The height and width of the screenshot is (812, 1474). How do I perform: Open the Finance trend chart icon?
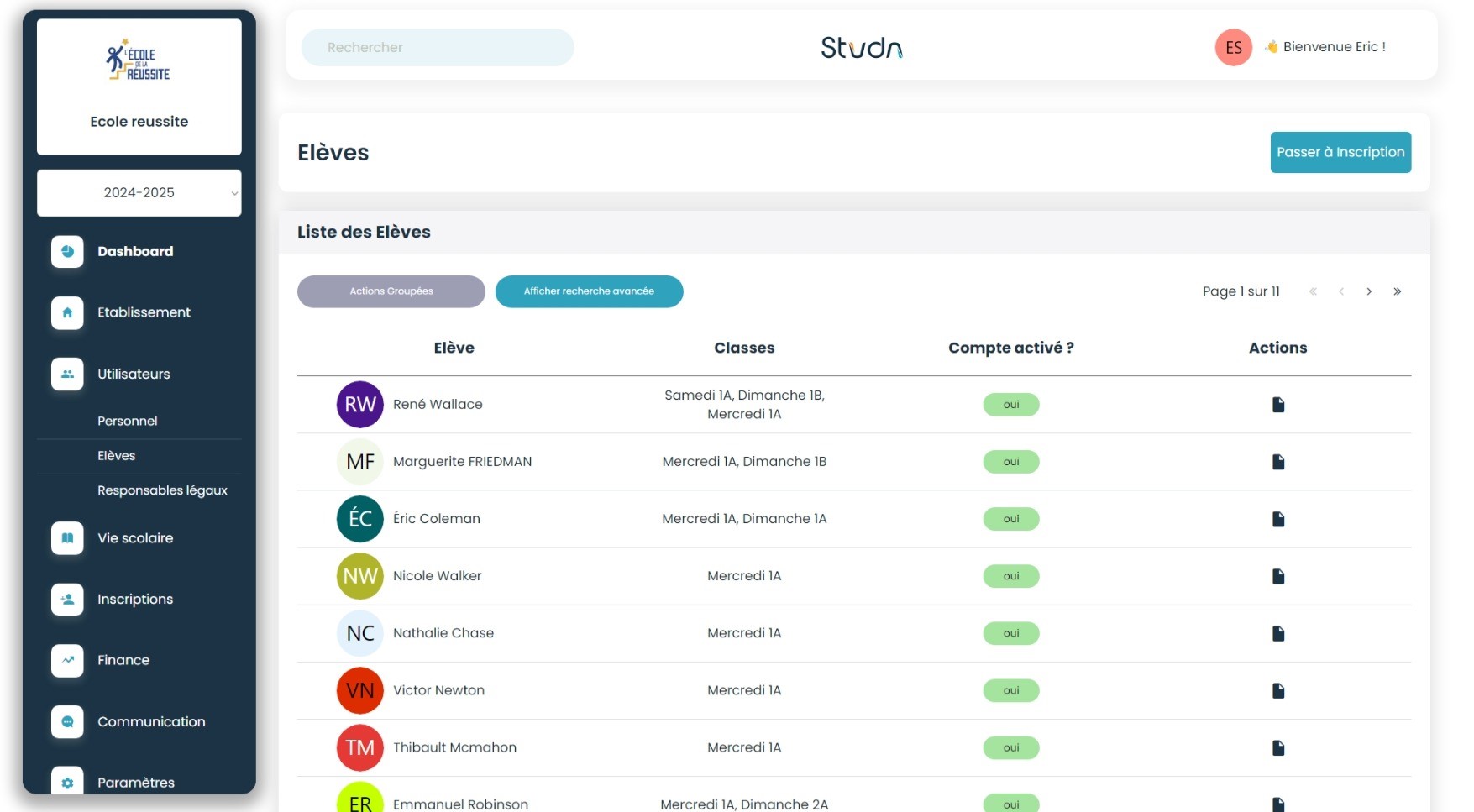(67, 660)
